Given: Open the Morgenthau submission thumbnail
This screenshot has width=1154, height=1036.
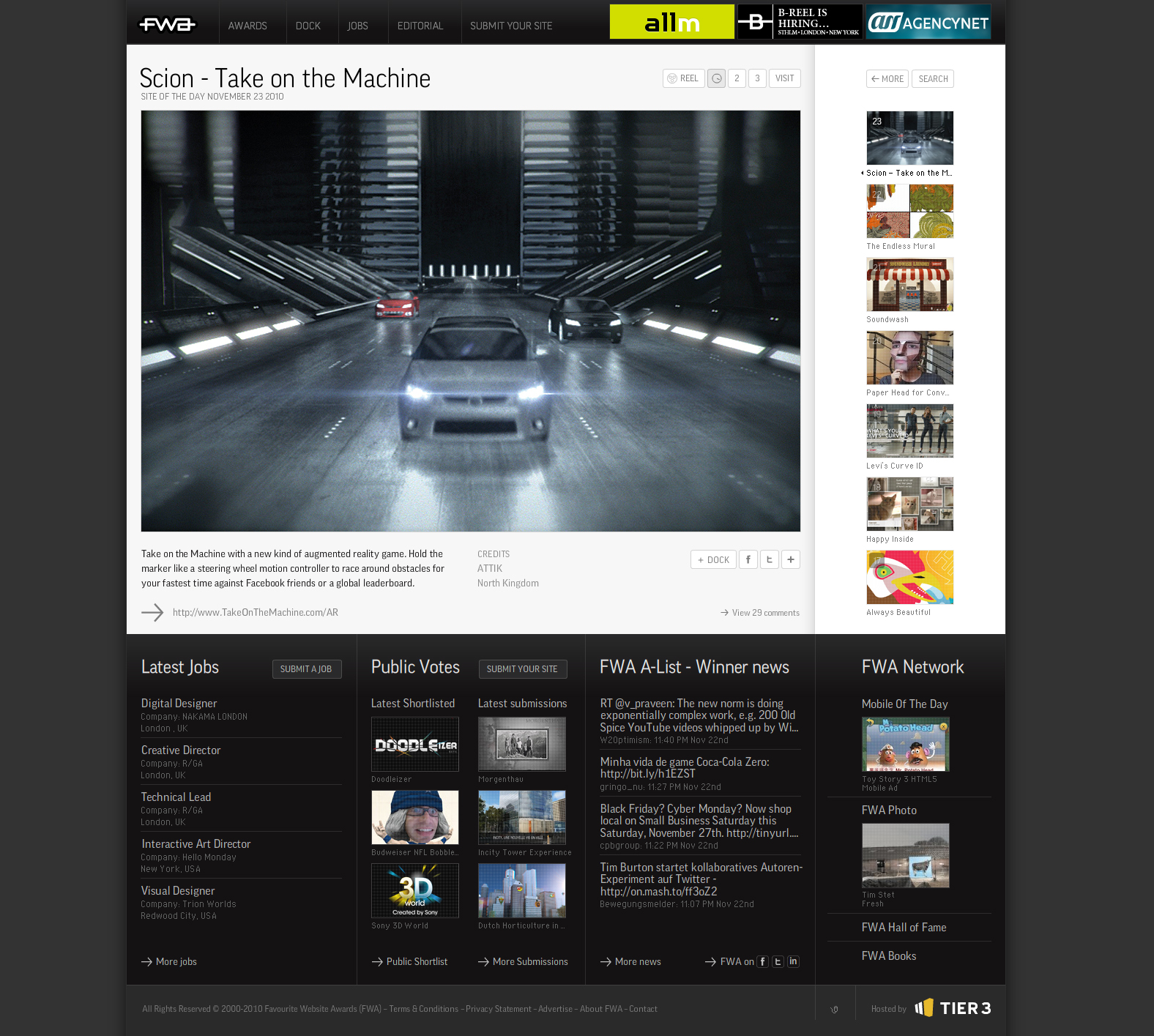Looking at the screenshot, I should (x=522, y=744).
